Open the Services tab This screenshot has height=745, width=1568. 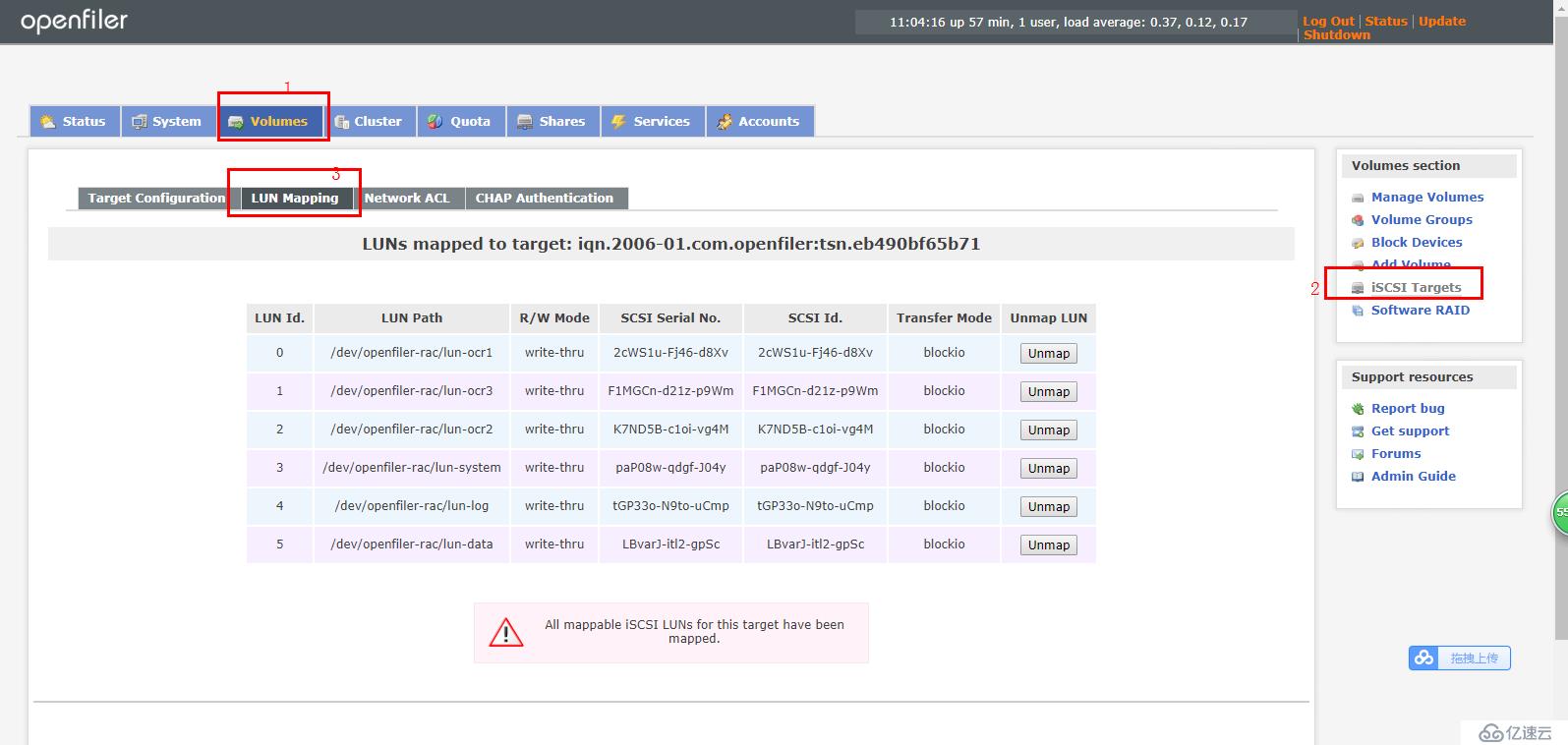click(x=653, y=122)
